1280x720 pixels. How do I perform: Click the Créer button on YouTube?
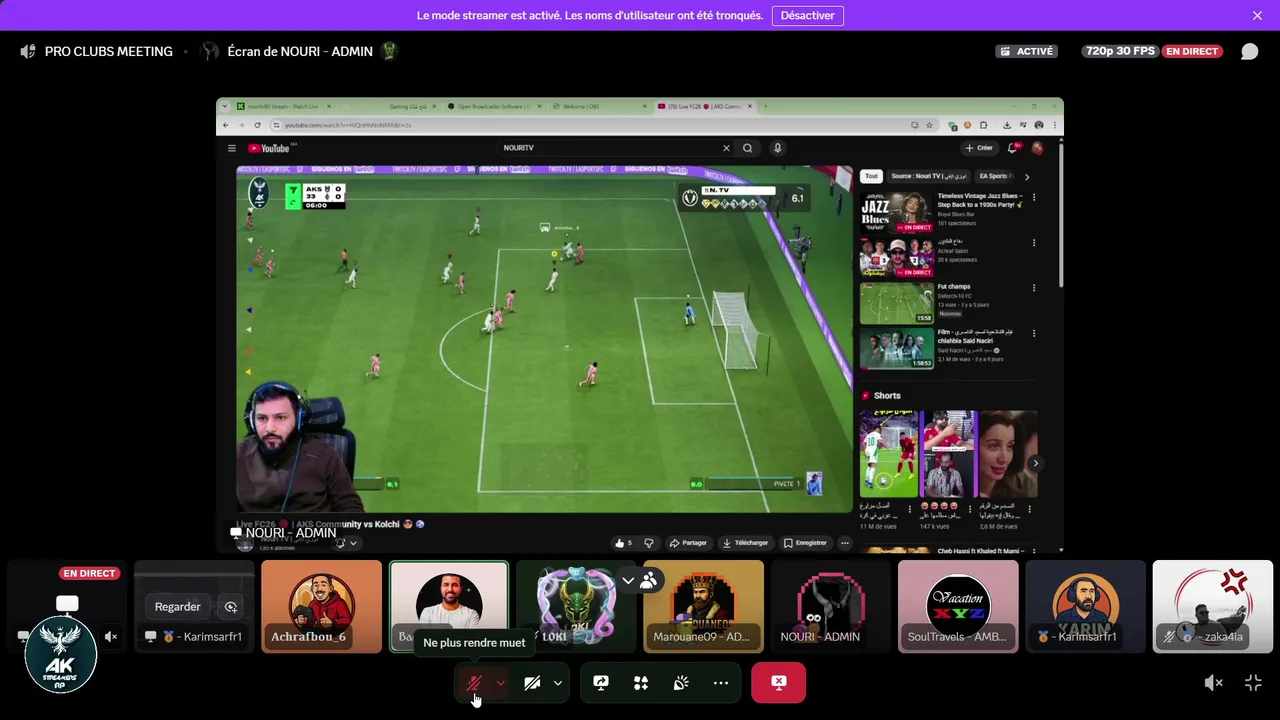[x=979, y=148]
